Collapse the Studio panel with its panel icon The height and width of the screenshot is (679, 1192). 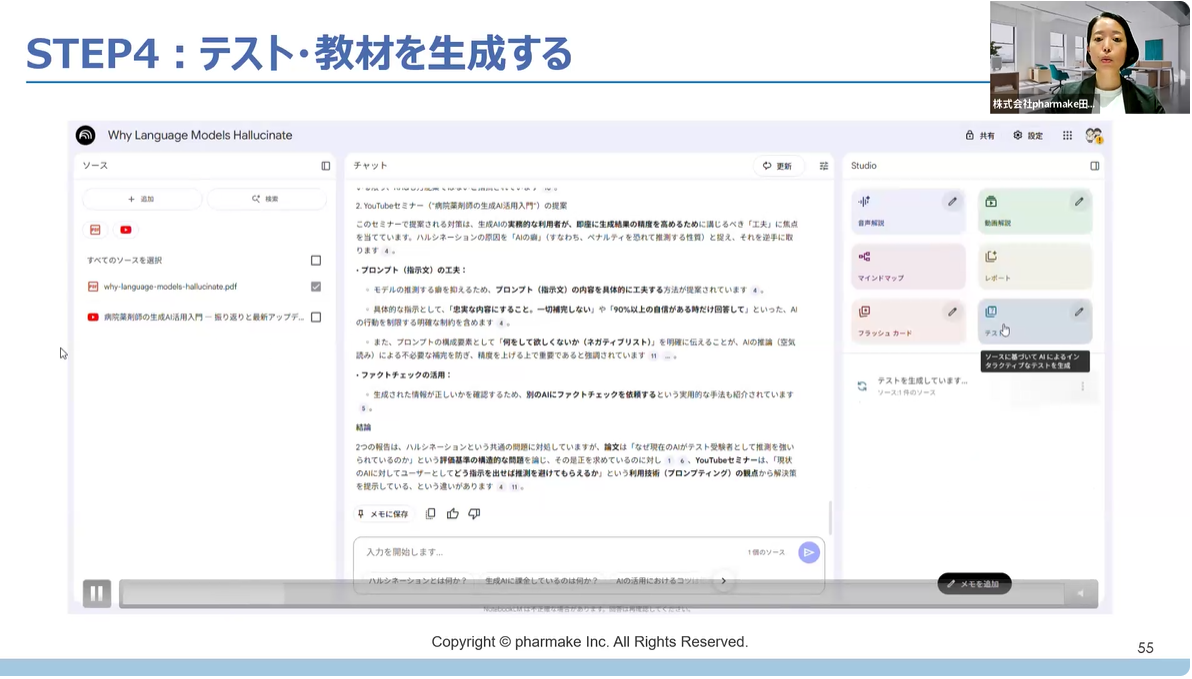coord(1094,166)
